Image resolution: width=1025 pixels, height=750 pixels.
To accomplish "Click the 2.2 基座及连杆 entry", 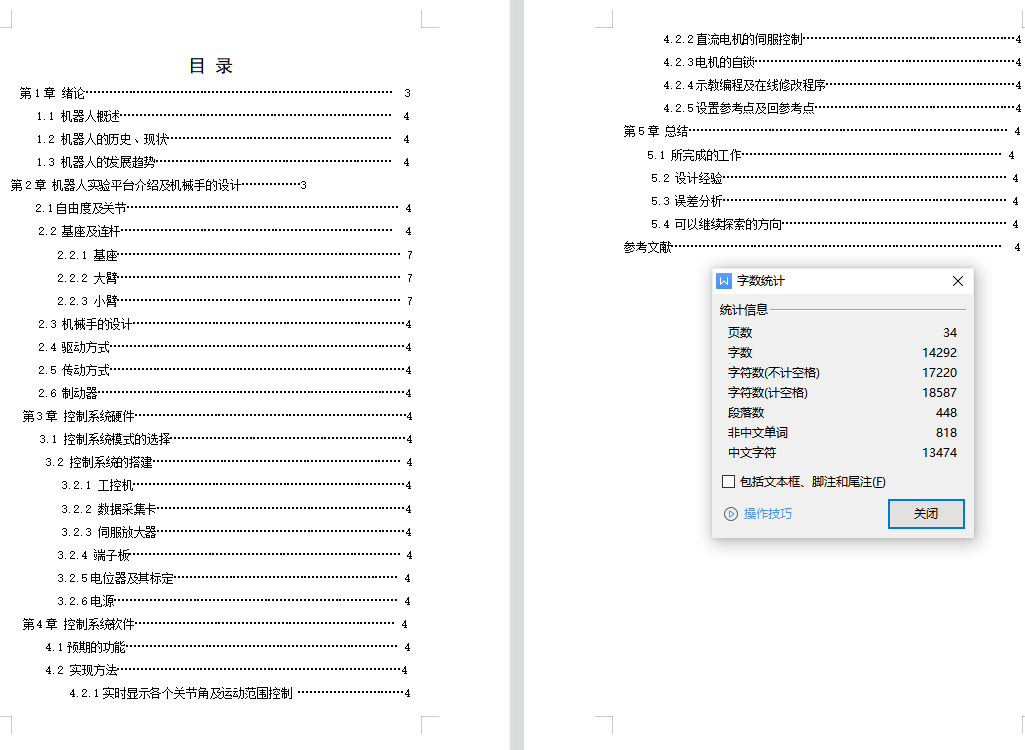I will click(x=224, y=231).
